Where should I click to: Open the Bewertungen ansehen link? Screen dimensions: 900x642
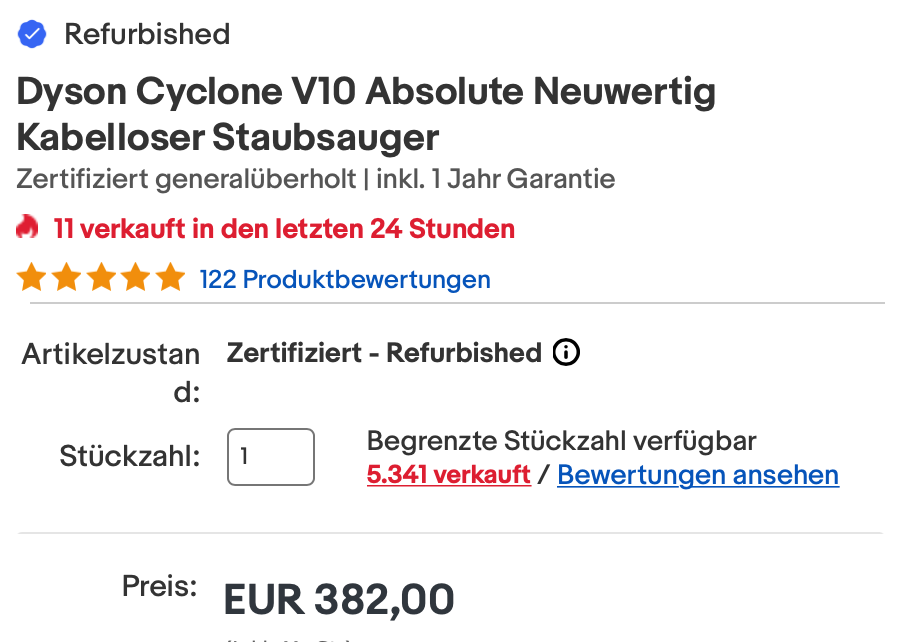pyautogui.click(x=698, y=474)
